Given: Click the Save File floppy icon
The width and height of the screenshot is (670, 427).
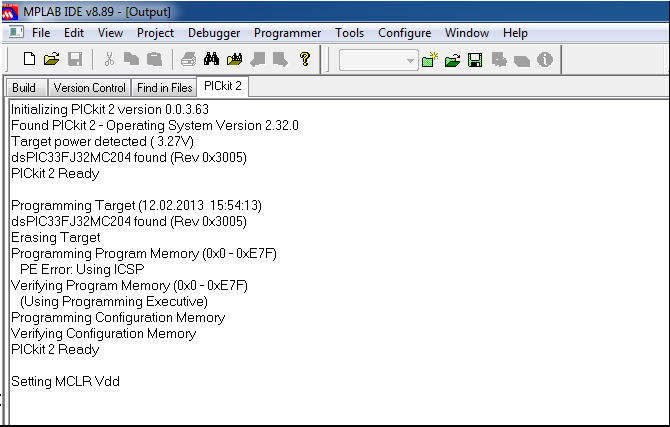Looking at the screenshot, I should 75,59.
